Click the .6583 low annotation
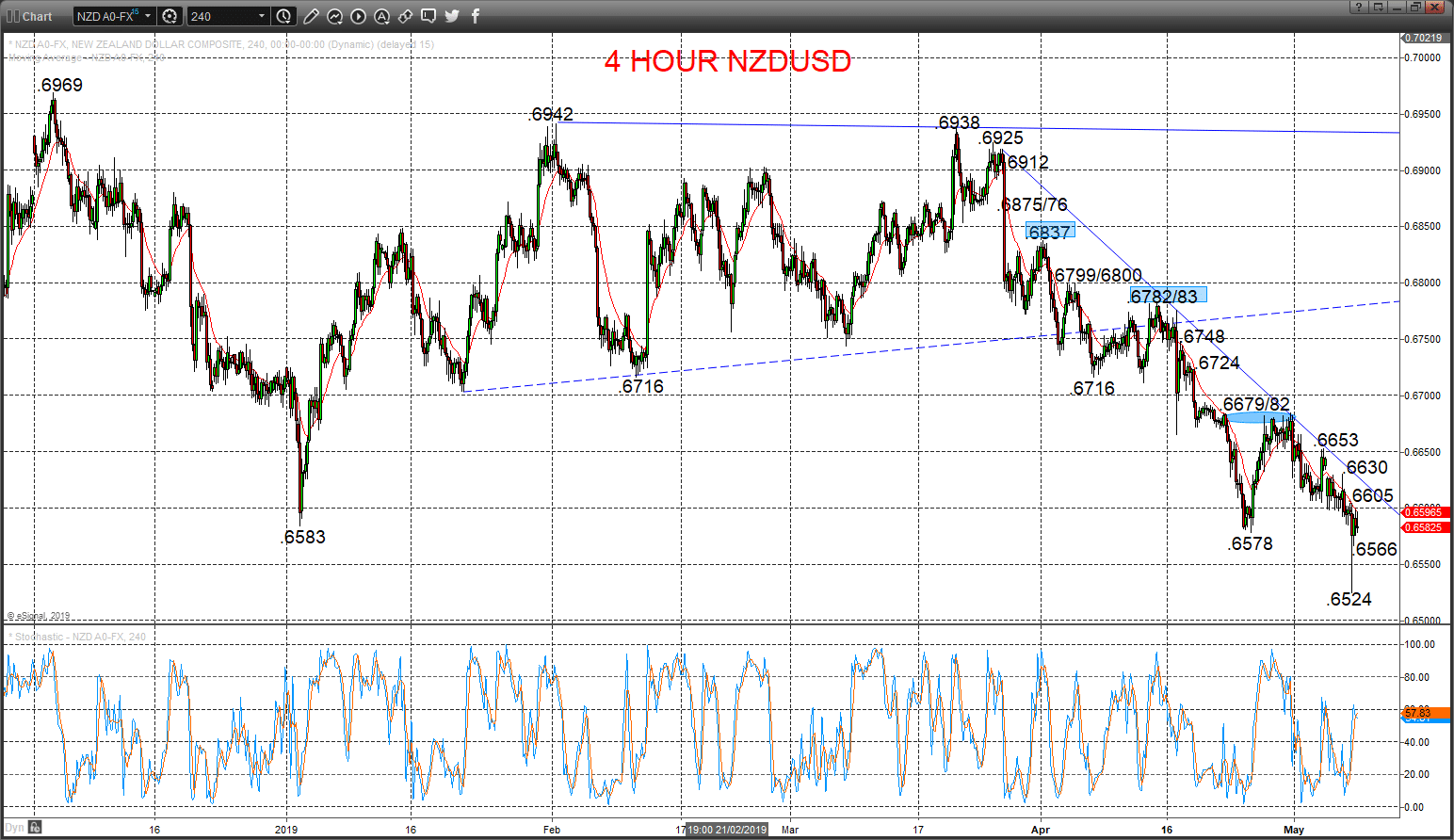 tap(303, 538)
